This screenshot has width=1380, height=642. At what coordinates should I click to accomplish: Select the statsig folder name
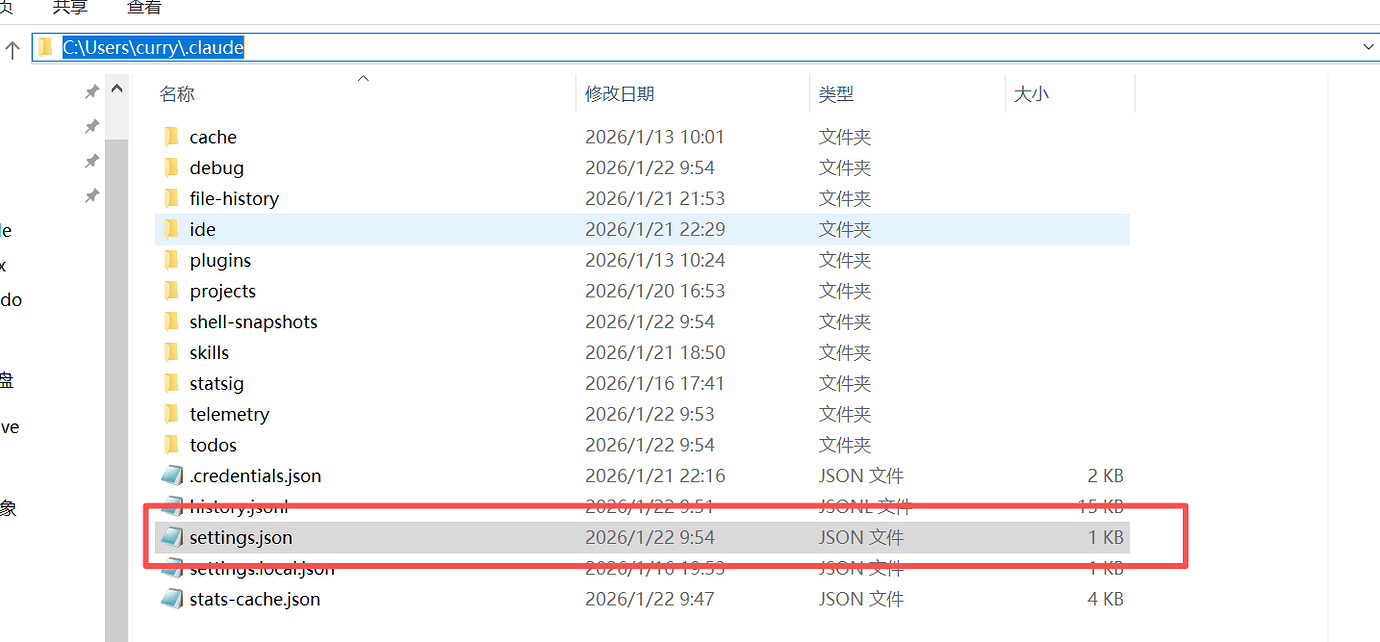(217, 383)
